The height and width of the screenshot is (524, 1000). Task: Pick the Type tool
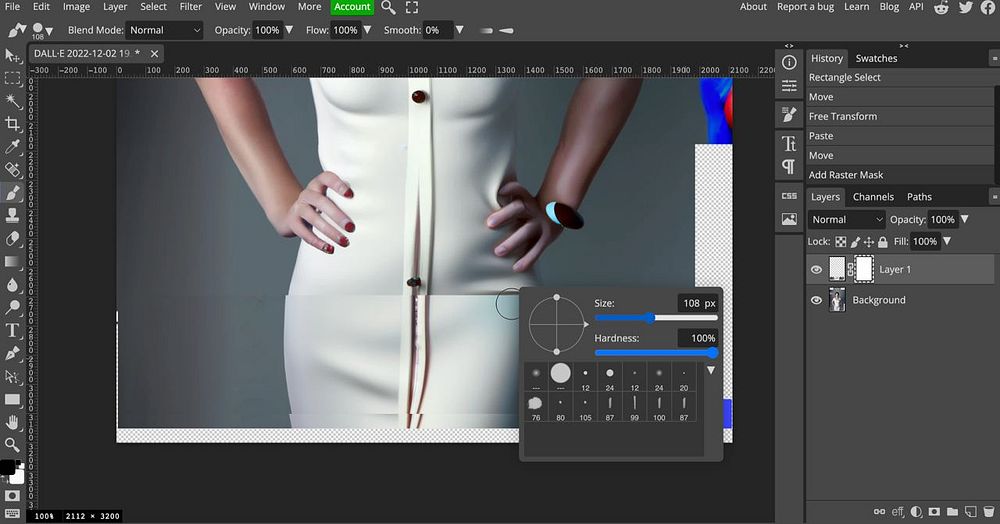[x=13, y=330]
